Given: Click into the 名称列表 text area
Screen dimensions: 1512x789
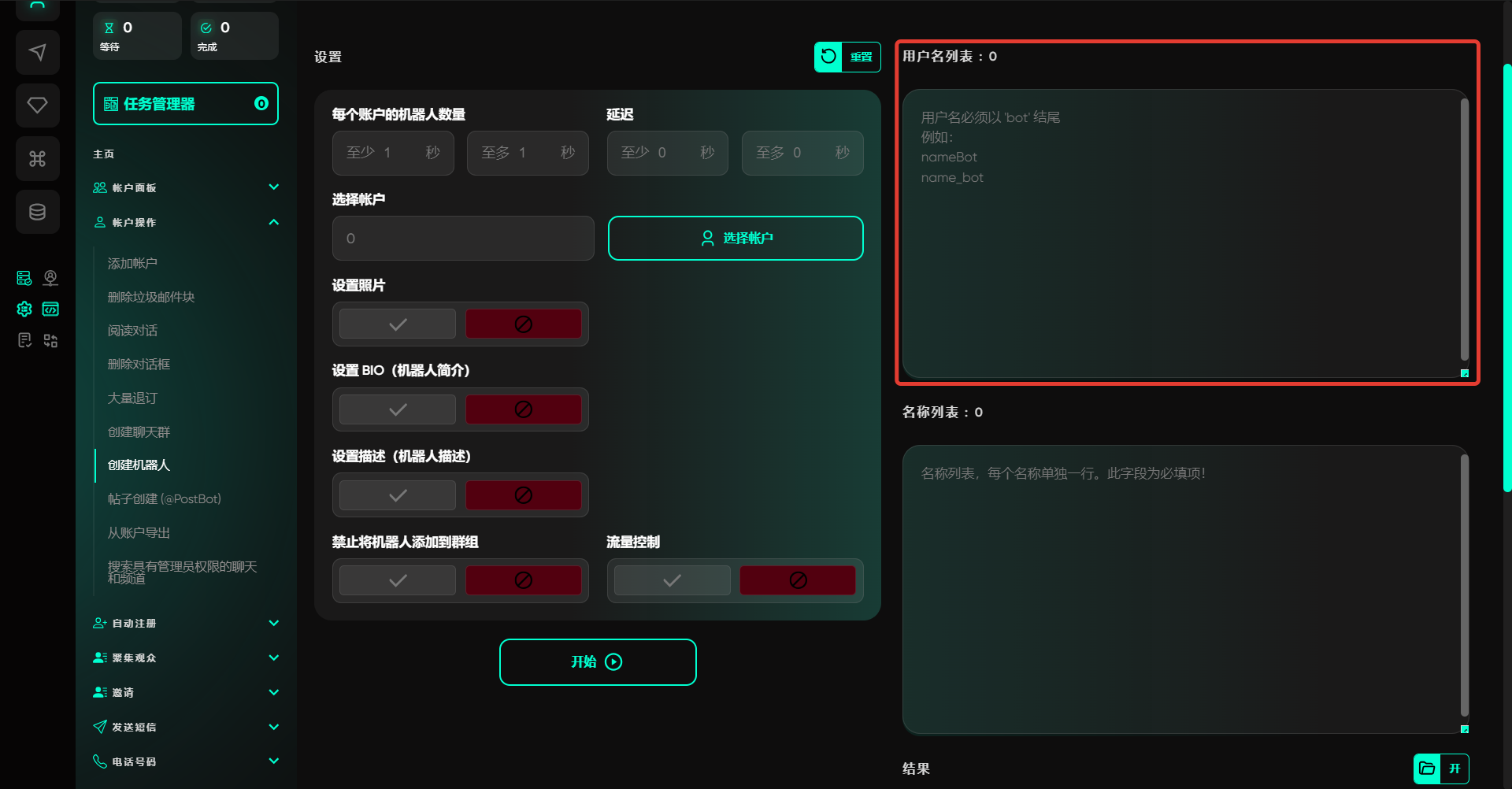Looking at the screenshot, I should (x=1181, y=591).
